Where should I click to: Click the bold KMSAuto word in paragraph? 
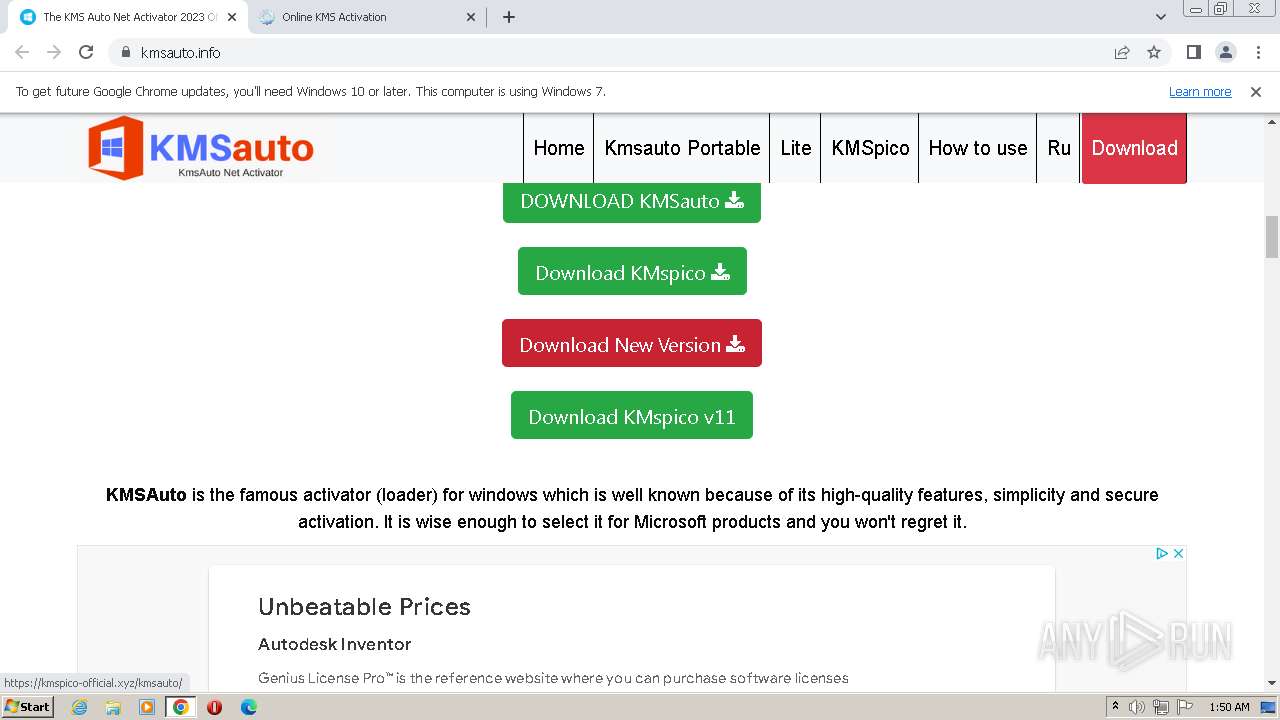click(x=146, y=495)
